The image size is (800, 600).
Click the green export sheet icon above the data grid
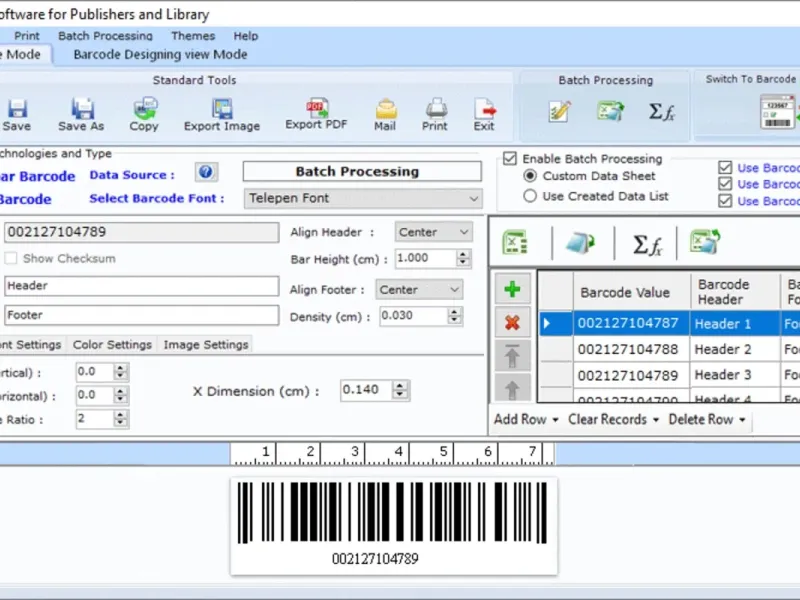(x=705, y=241)
